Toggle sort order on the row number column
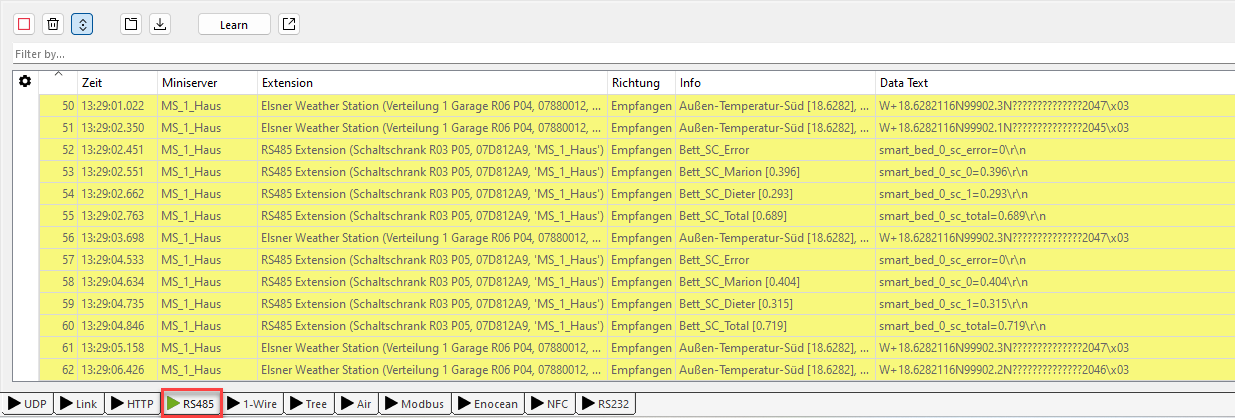This screenshot has height=418, width=1235. [58, 82]
